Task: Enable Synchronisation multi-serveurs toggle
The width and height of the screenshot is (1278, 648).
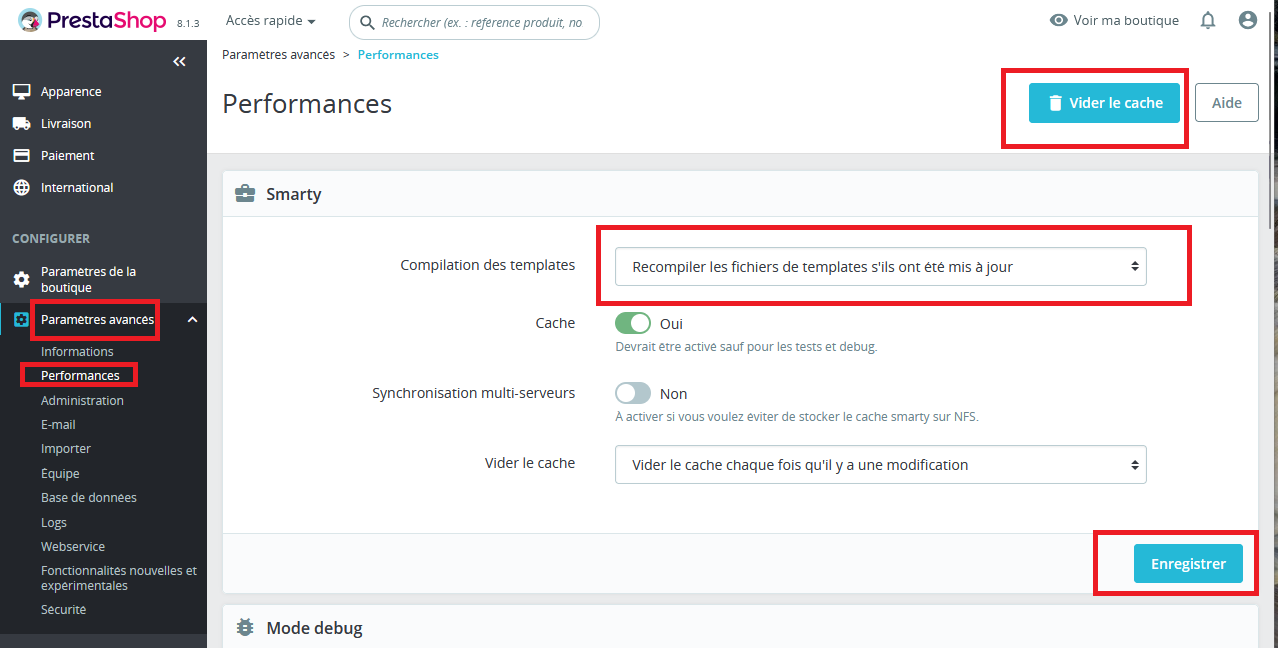Action: pyautogui.click(x=633, y=393)
